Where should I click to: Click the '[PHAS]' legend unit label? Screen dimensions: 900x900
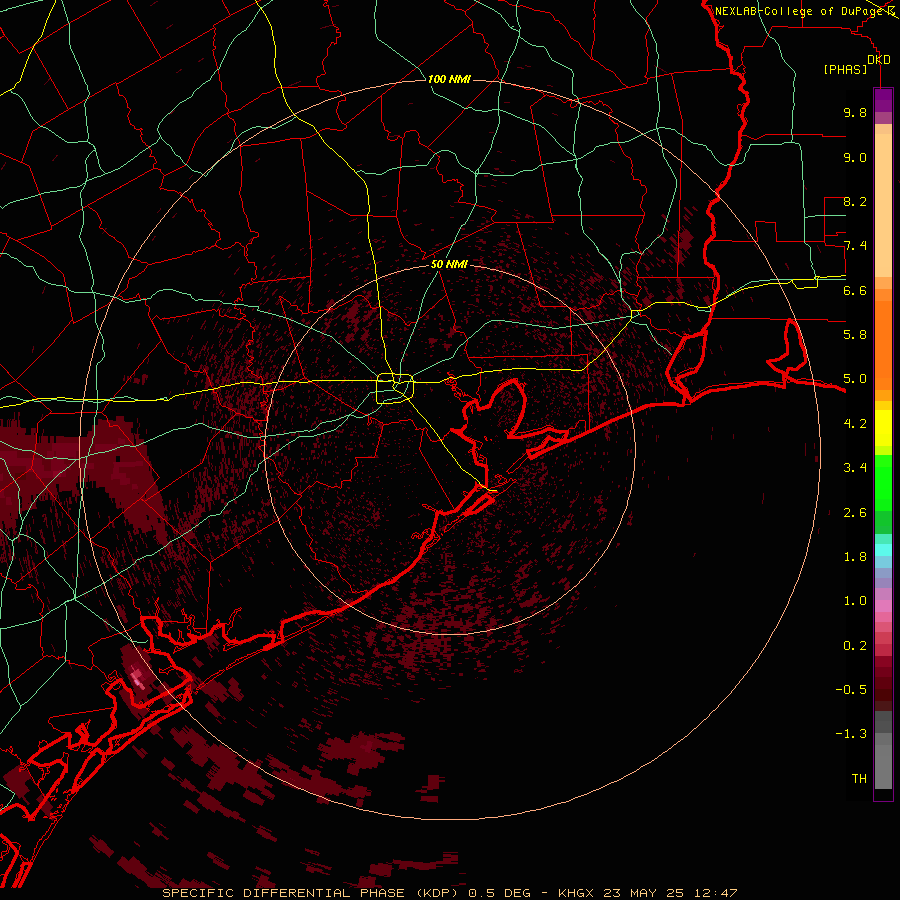(x=845, y=69)
